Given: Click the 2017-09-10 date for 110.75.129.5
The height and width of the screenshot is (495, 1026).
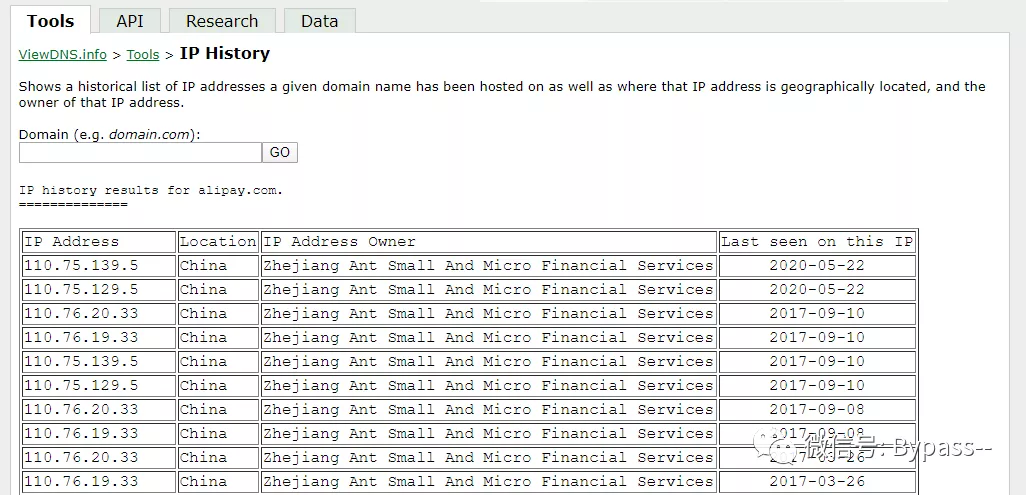Looking at the screenshot, I should [x=817, y=386].
